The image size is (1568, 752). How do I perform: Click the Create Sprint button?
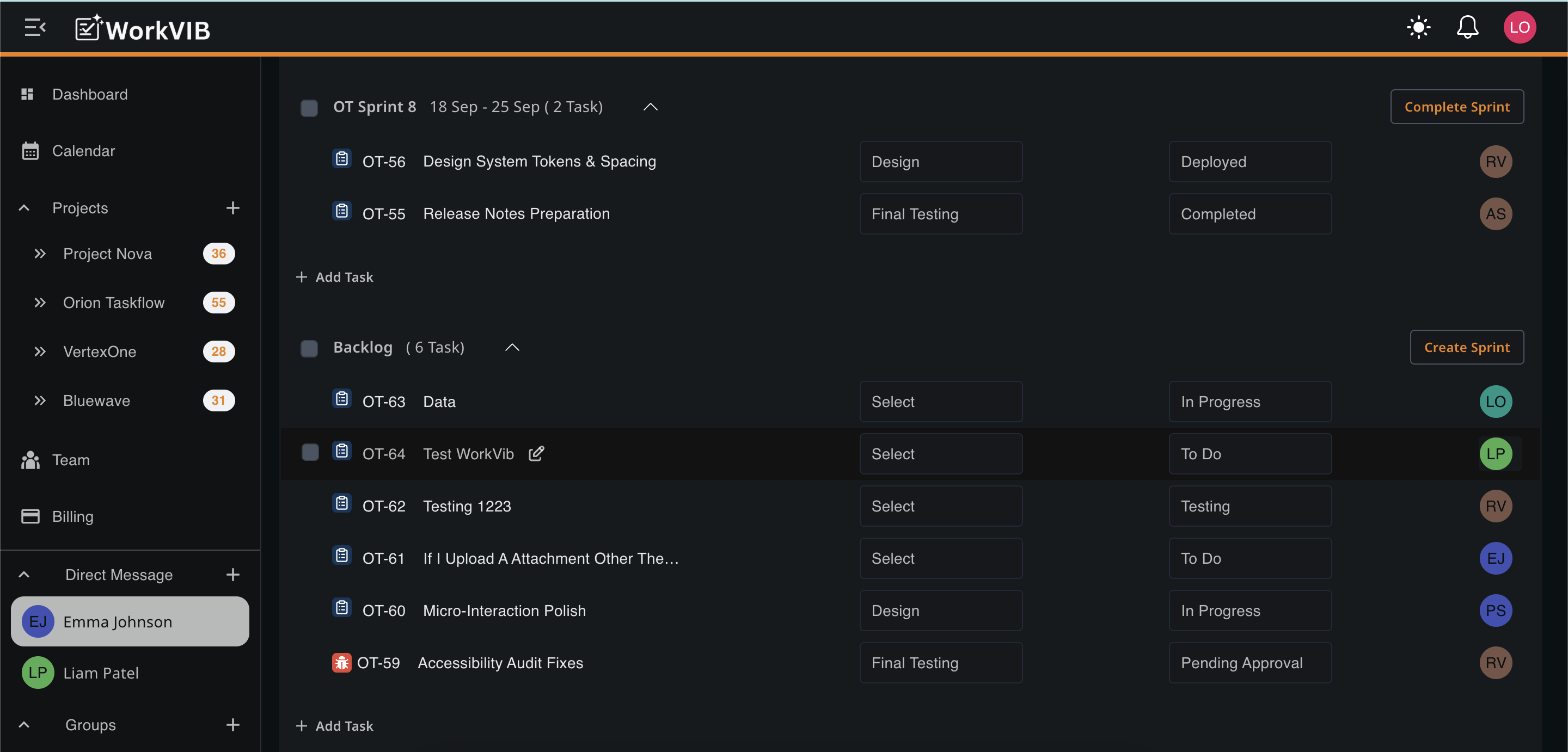tap(1466, 347)
